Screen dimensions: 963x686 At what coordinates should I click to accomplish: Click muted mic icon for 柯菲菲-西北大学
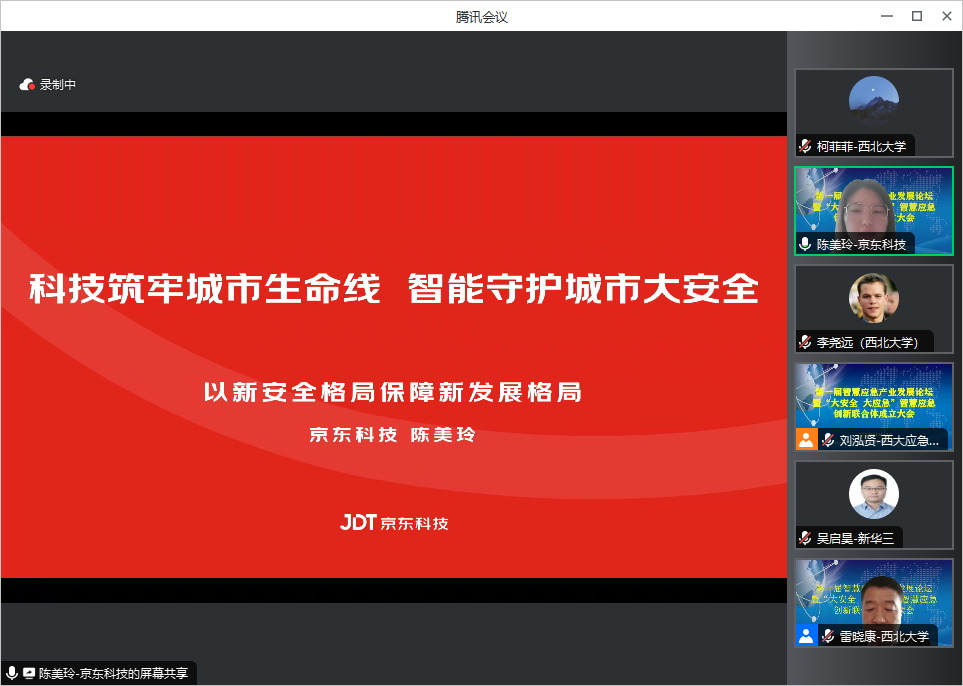click(x=805, y=146)
